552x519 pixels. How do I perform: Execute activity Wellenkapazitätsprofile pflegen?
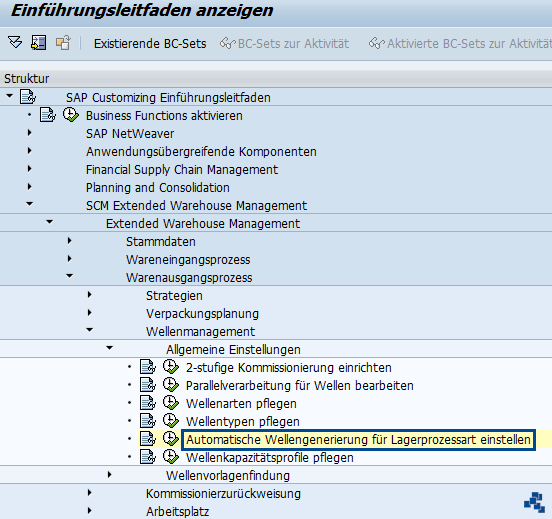pyautogui.click(x=171, y=457)
